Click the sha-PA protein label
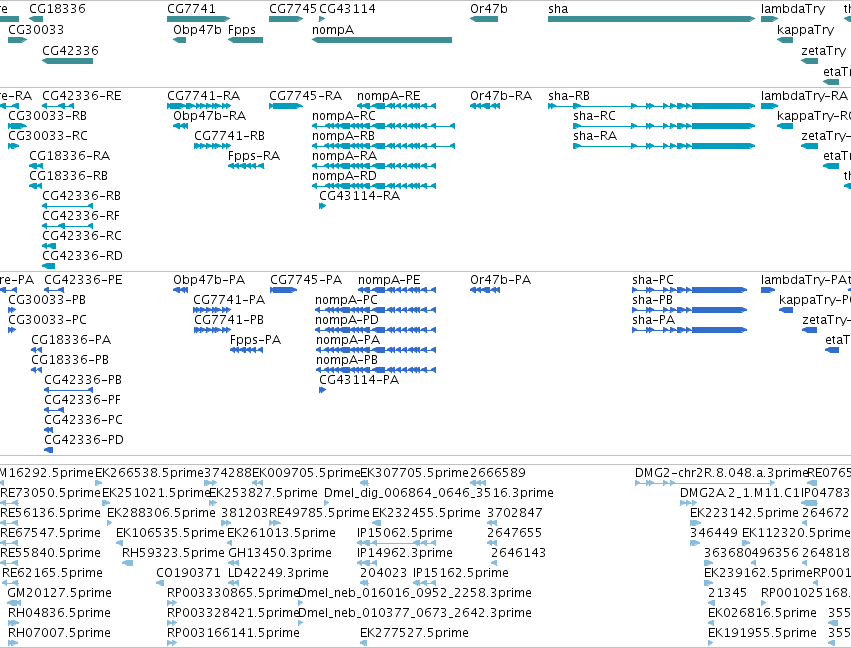 653,320
